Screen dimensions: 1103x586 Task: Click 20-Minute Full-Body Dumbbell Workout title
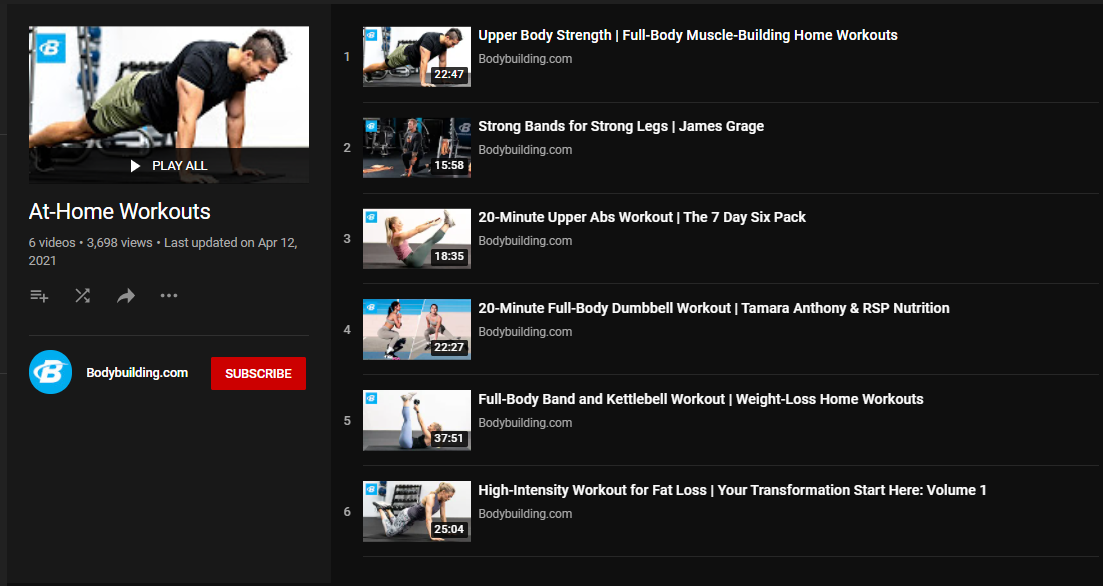(714, 308)
